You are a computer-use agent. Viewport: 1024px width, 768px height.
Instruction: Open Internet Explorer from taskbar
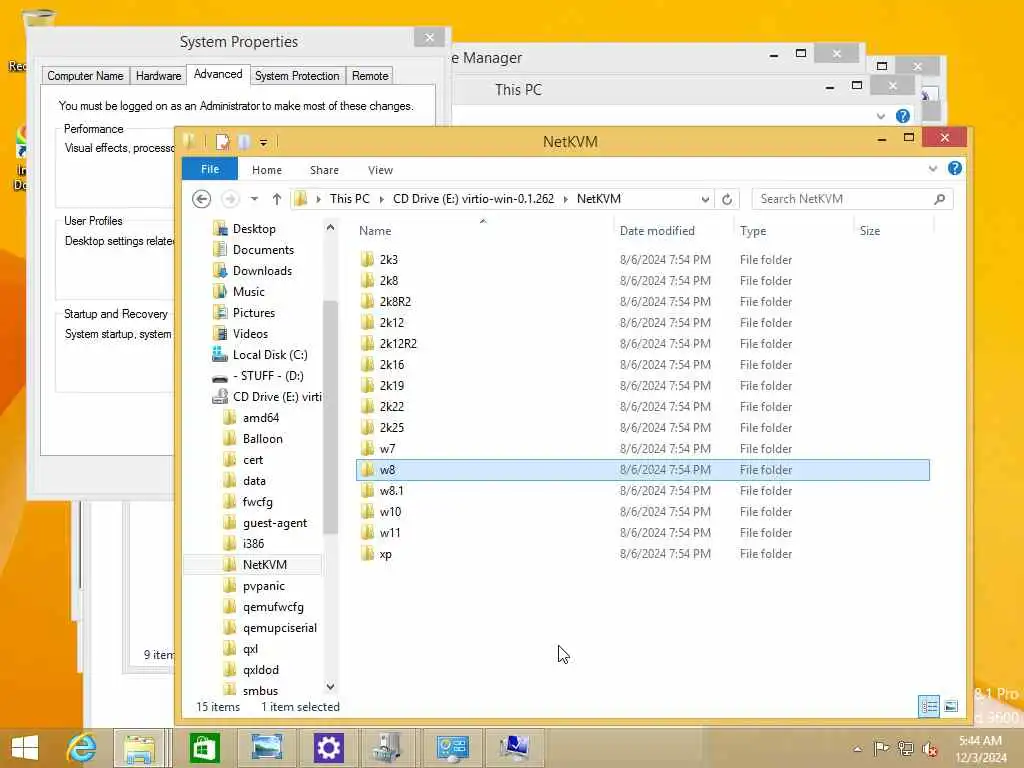click(x=82, y=748)
